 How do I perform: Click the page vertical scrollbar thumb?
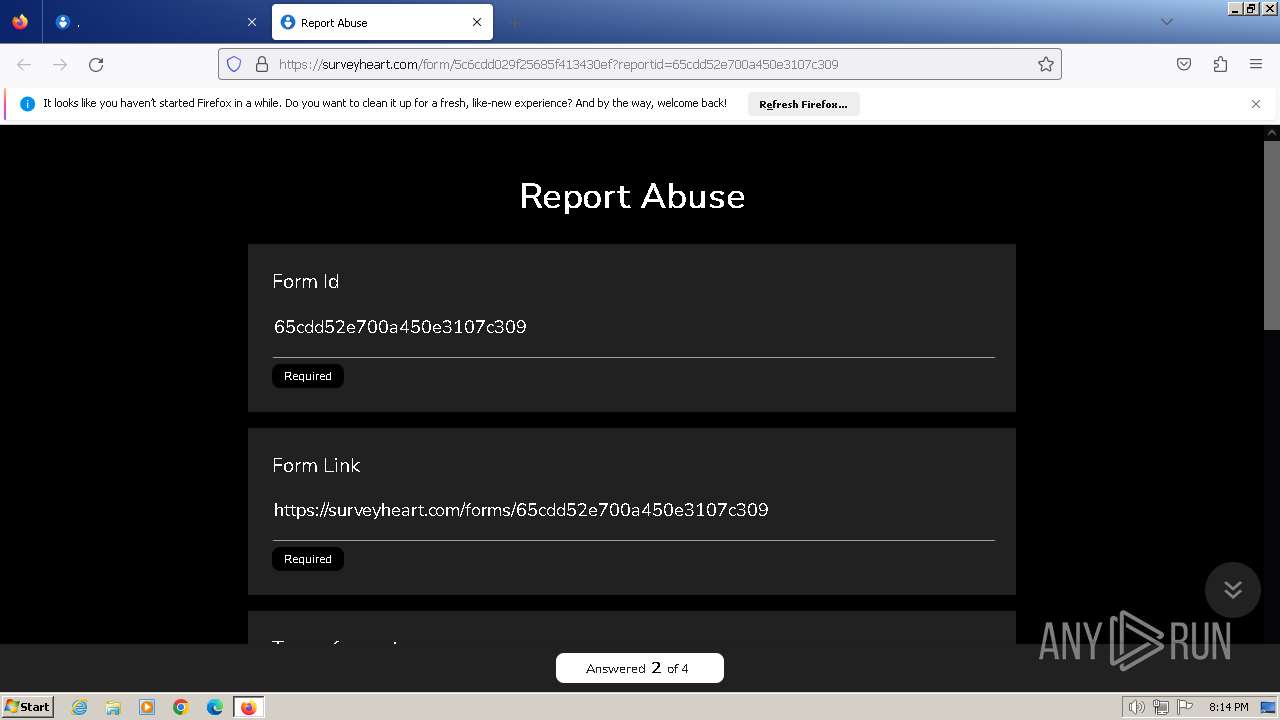tap(1272, 235)
